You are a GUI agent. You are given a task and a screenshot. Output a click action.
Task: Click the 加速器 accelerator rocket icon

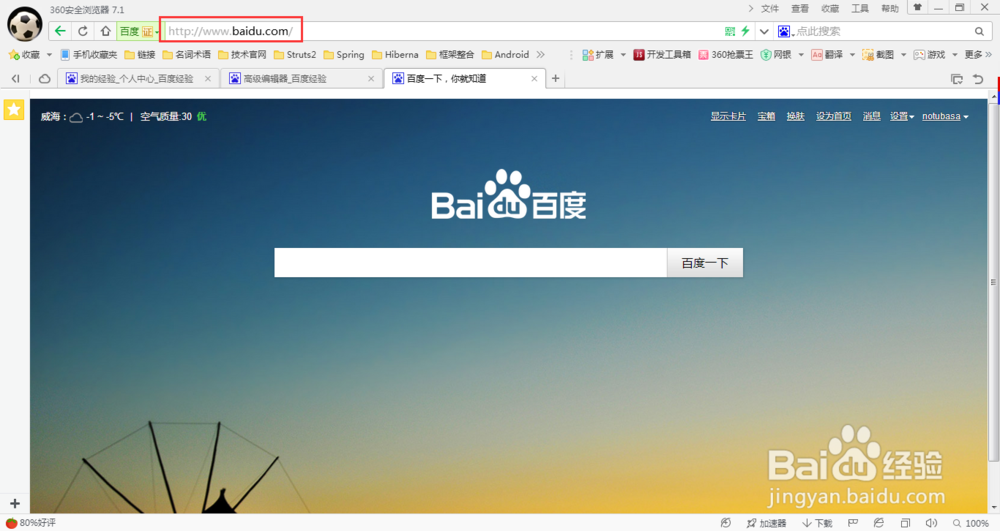pos(751,523)
